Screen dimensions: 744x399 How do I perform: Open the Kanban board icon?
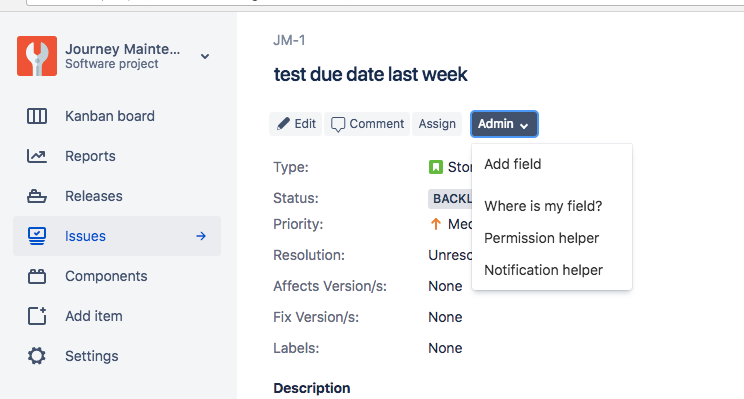click(37, 116)
